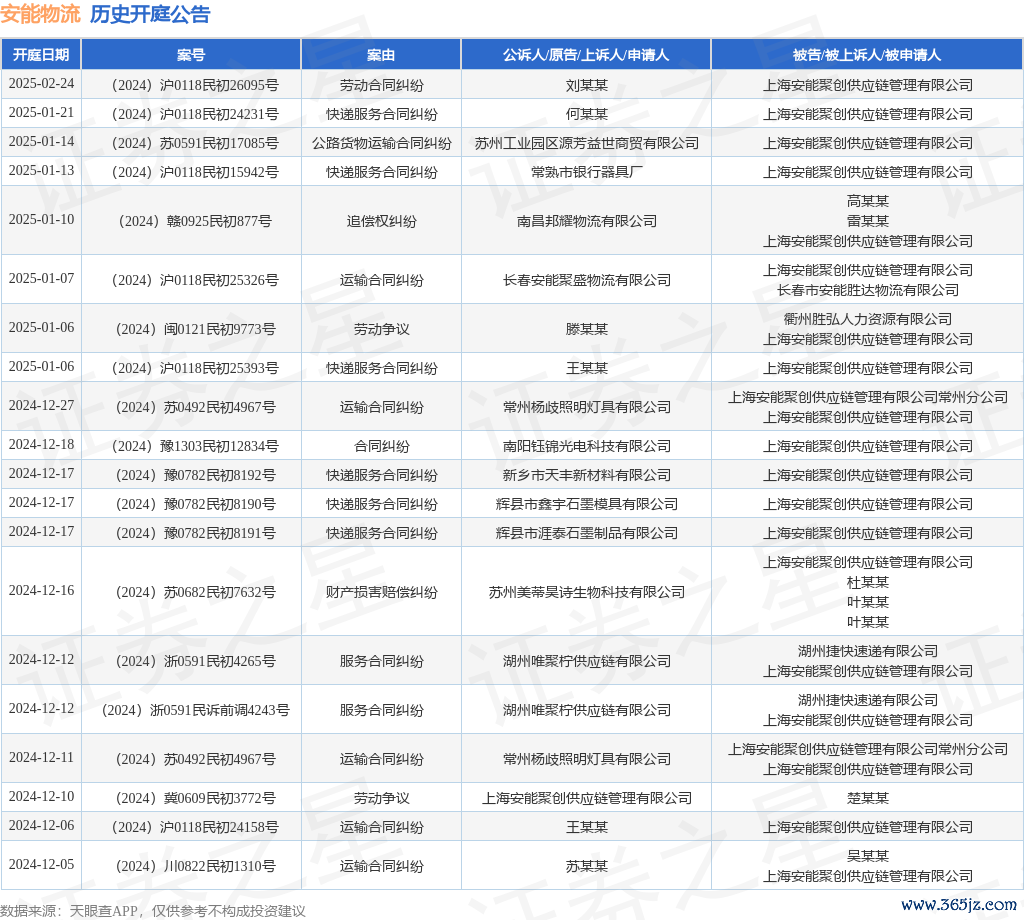Select the date 2025-02-24
Screen dimensions: 1024x920
[x=41, y=84]
